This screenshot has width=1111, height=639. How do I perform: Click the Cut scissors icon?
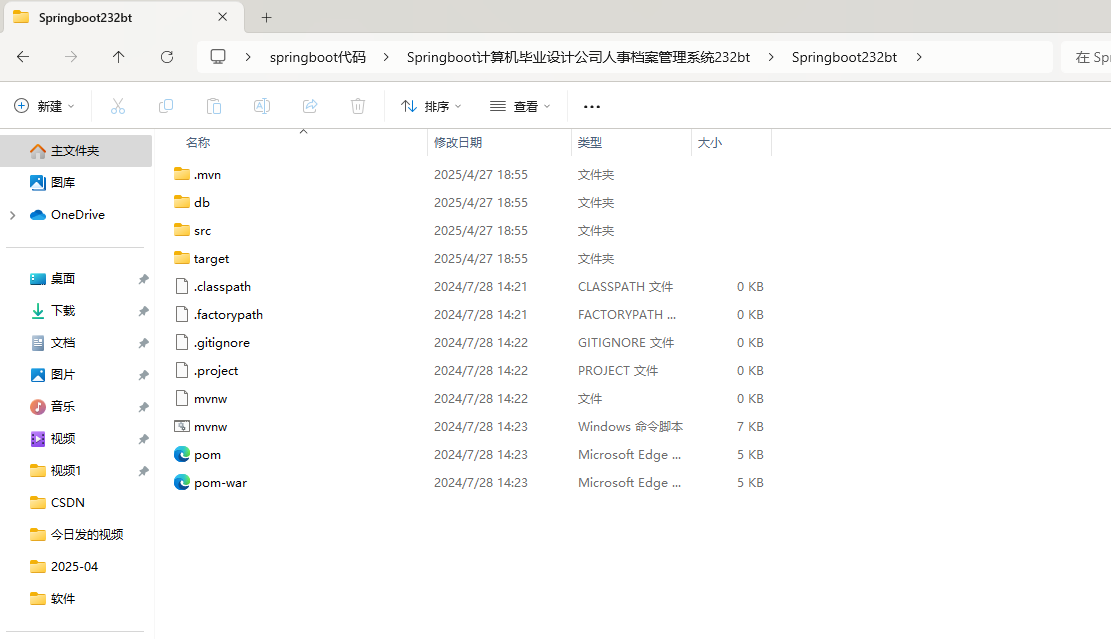click(118, 106)
